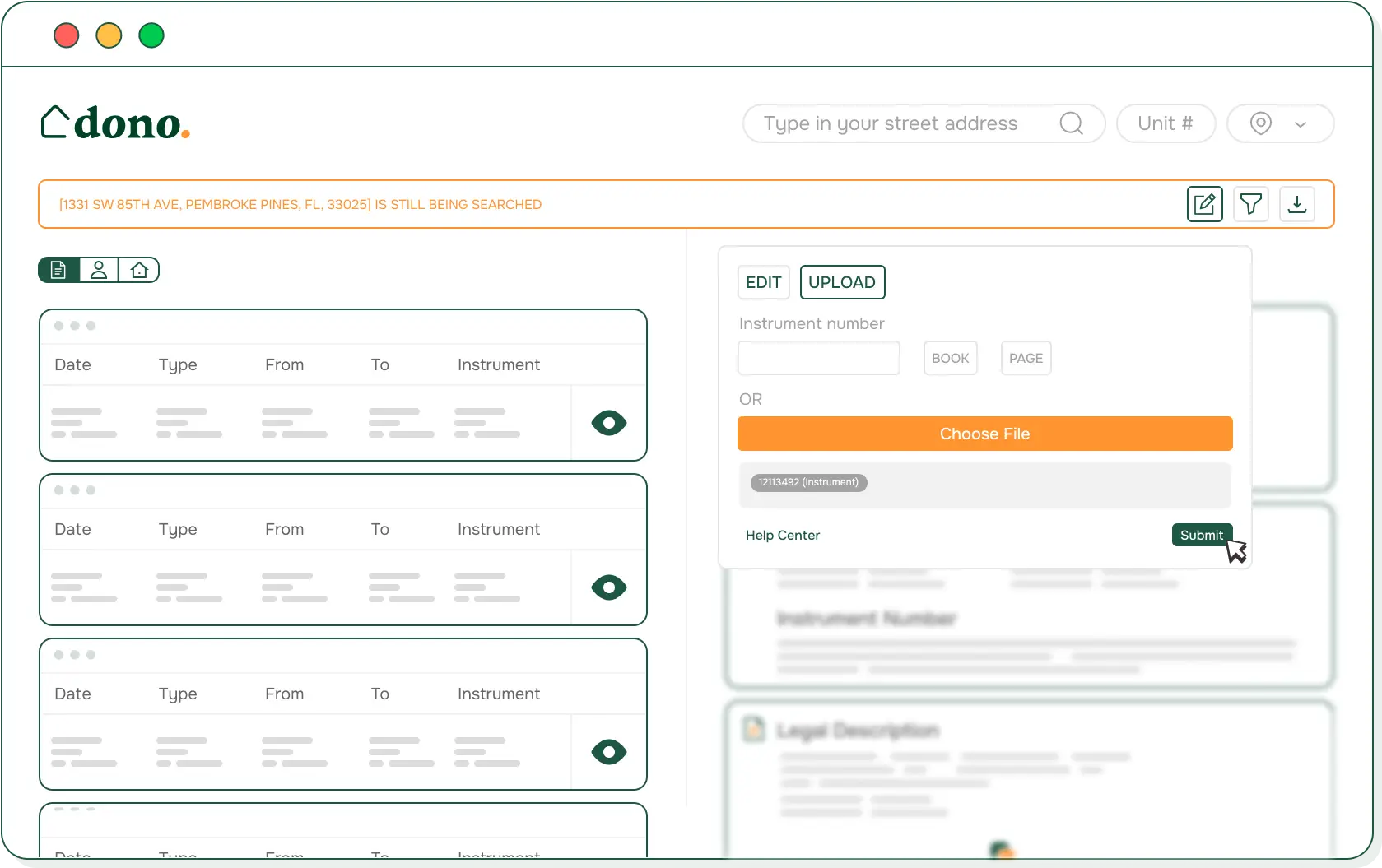Viewport: 1382px width, 868px height.
Task: Click the location pin icon near Unit #
Action: (1260, 123)
